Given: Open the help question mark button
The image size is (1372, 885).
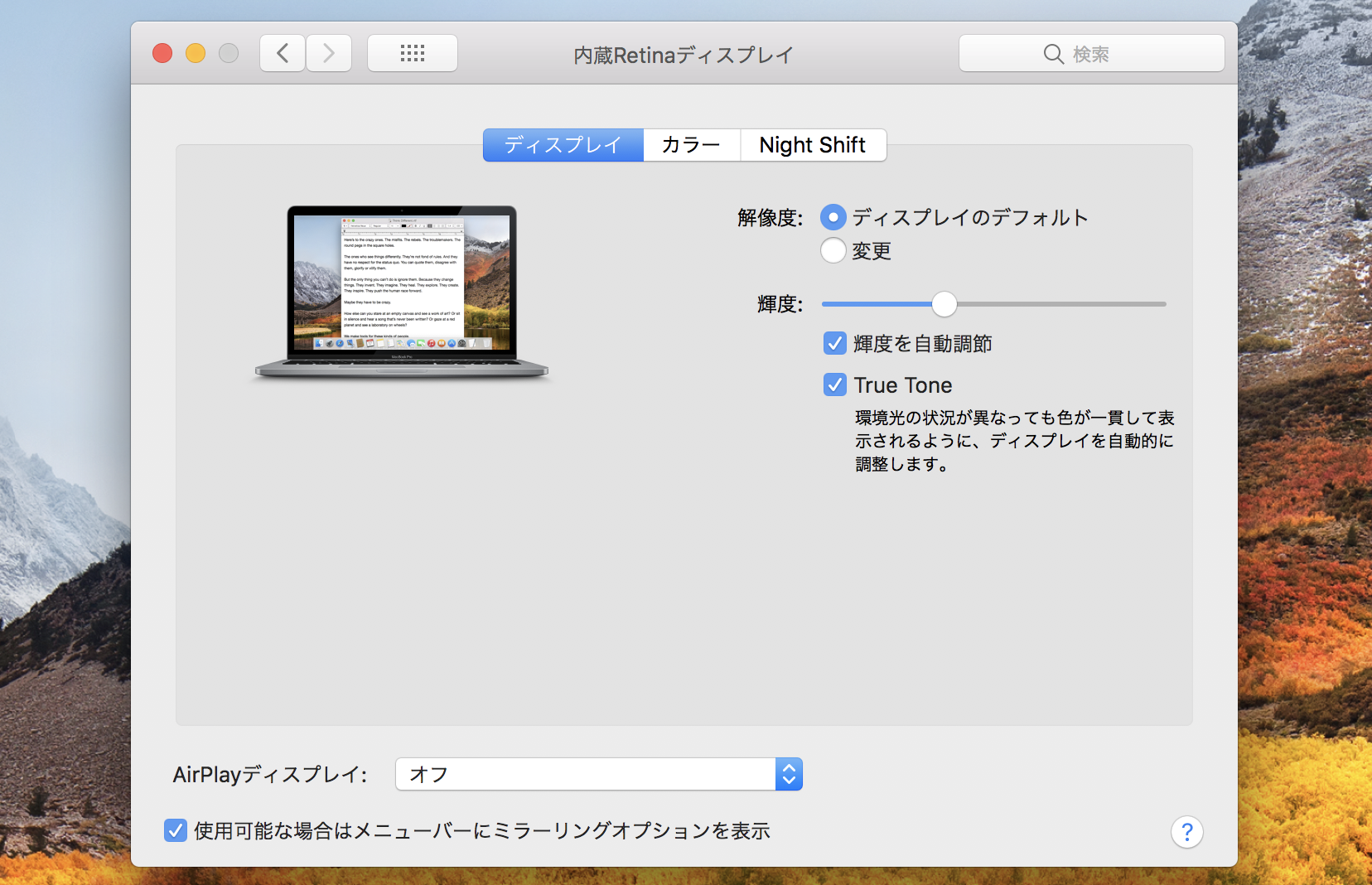Looking at the screenshot, I should tap(1186, 832).
